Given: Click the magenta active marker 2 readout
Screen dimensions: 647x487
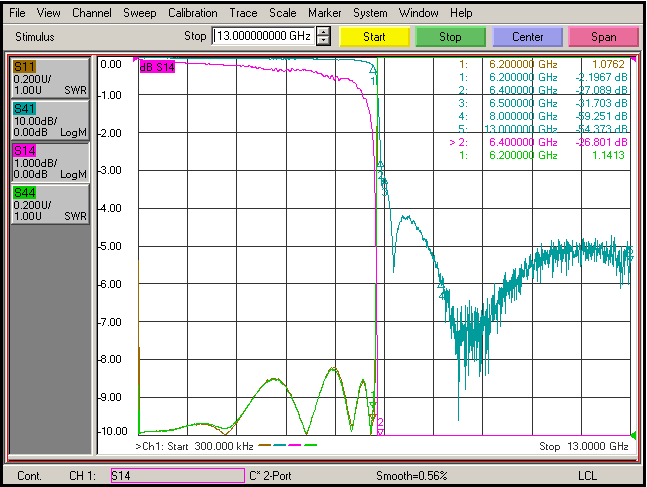Looking at the screenshot, I should pyautogui.click(x=538, y=142).
